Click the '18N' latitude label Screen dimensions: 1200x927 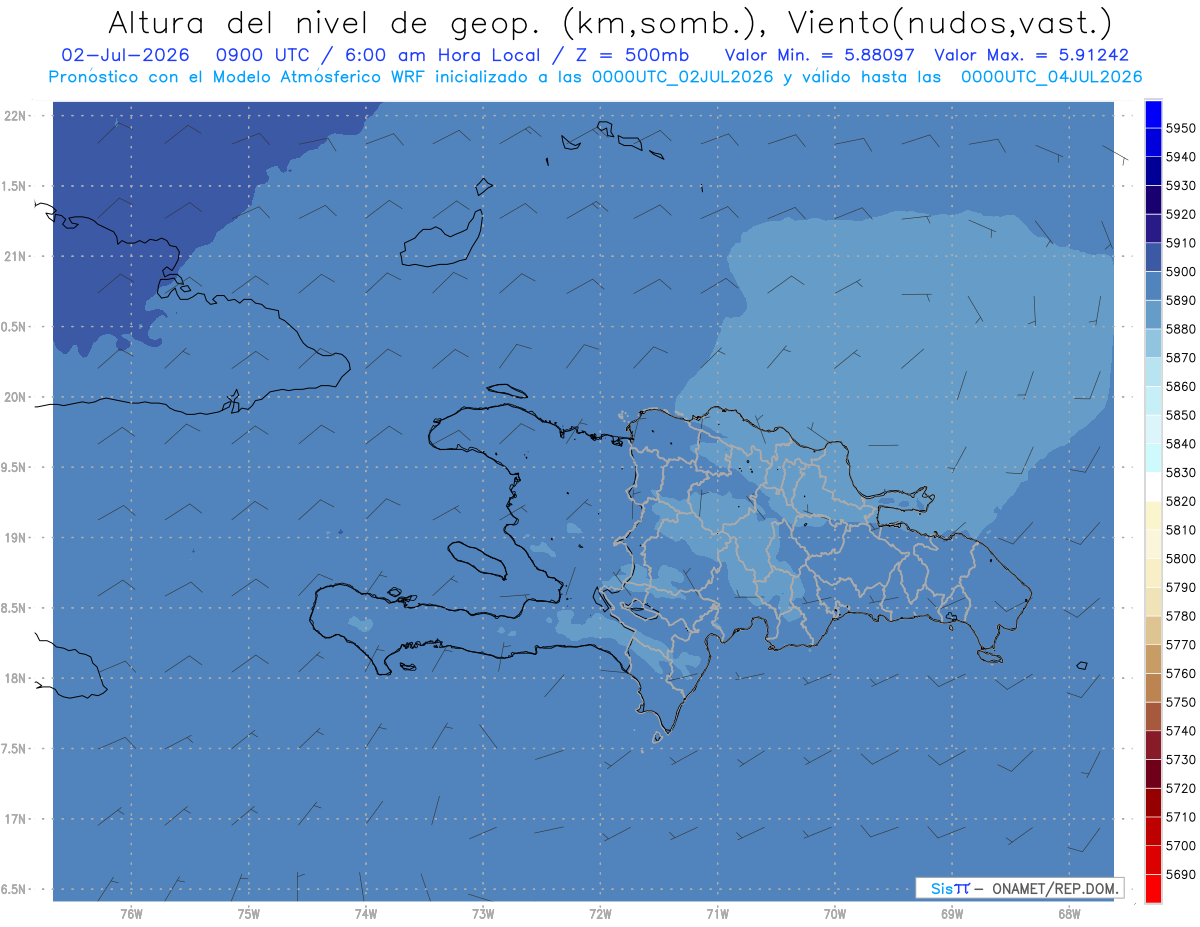point(15,679)
